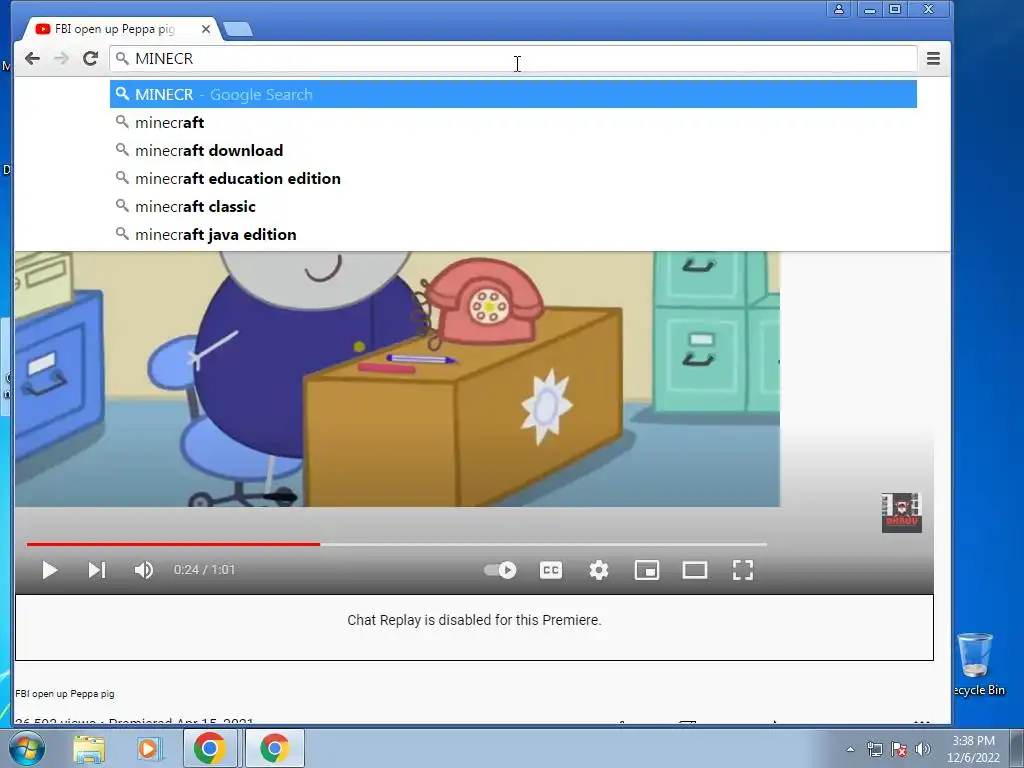Launch Windows Media Player from the taskbar
The image size is (1024, 768).
tap(148, 748)
